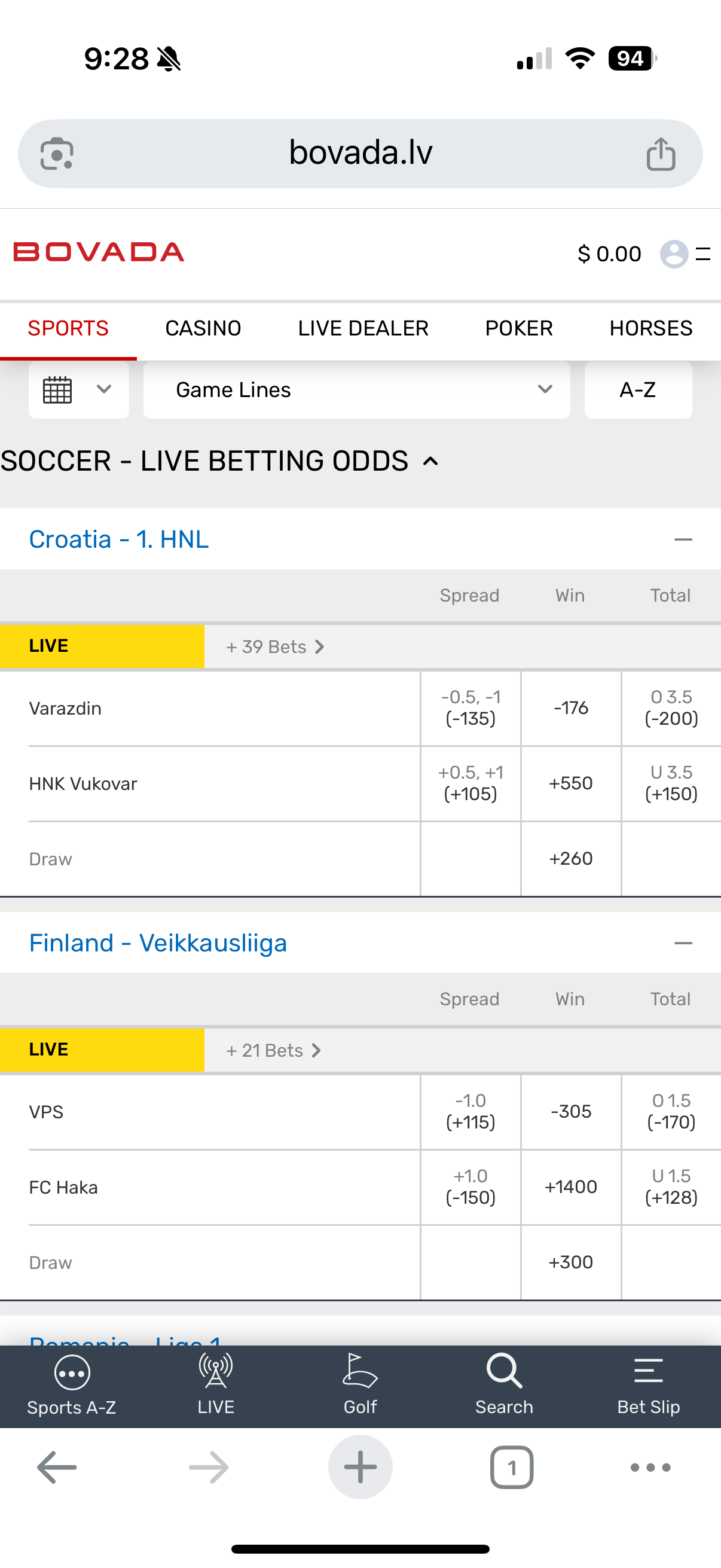Open the user account profile icon
Image resolution: width=721 pixels, height=1568 pixels.
[674, 254]
